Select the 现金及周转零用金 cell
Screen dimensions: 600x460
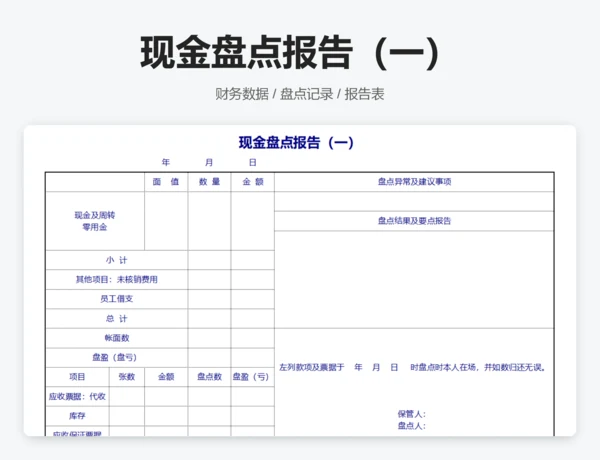pos(95,221)
